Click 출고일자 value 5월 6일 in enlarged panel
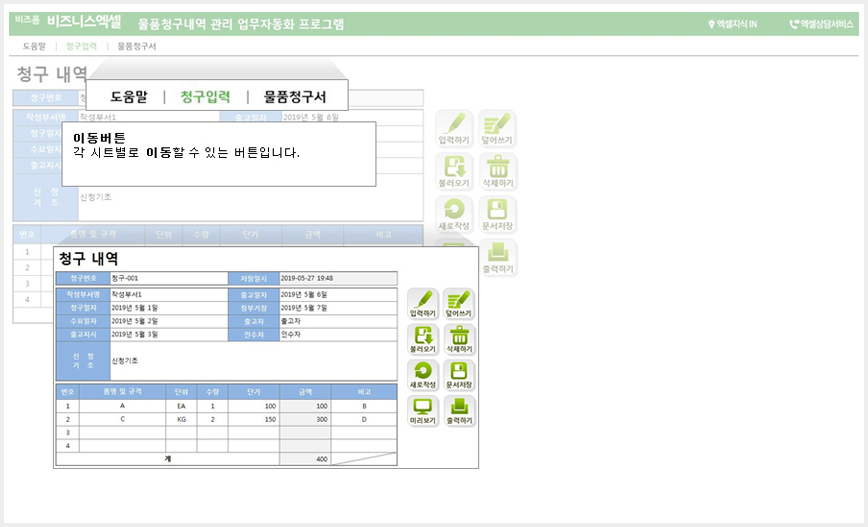Screen dimensions: 868x527 click(338, 294)
